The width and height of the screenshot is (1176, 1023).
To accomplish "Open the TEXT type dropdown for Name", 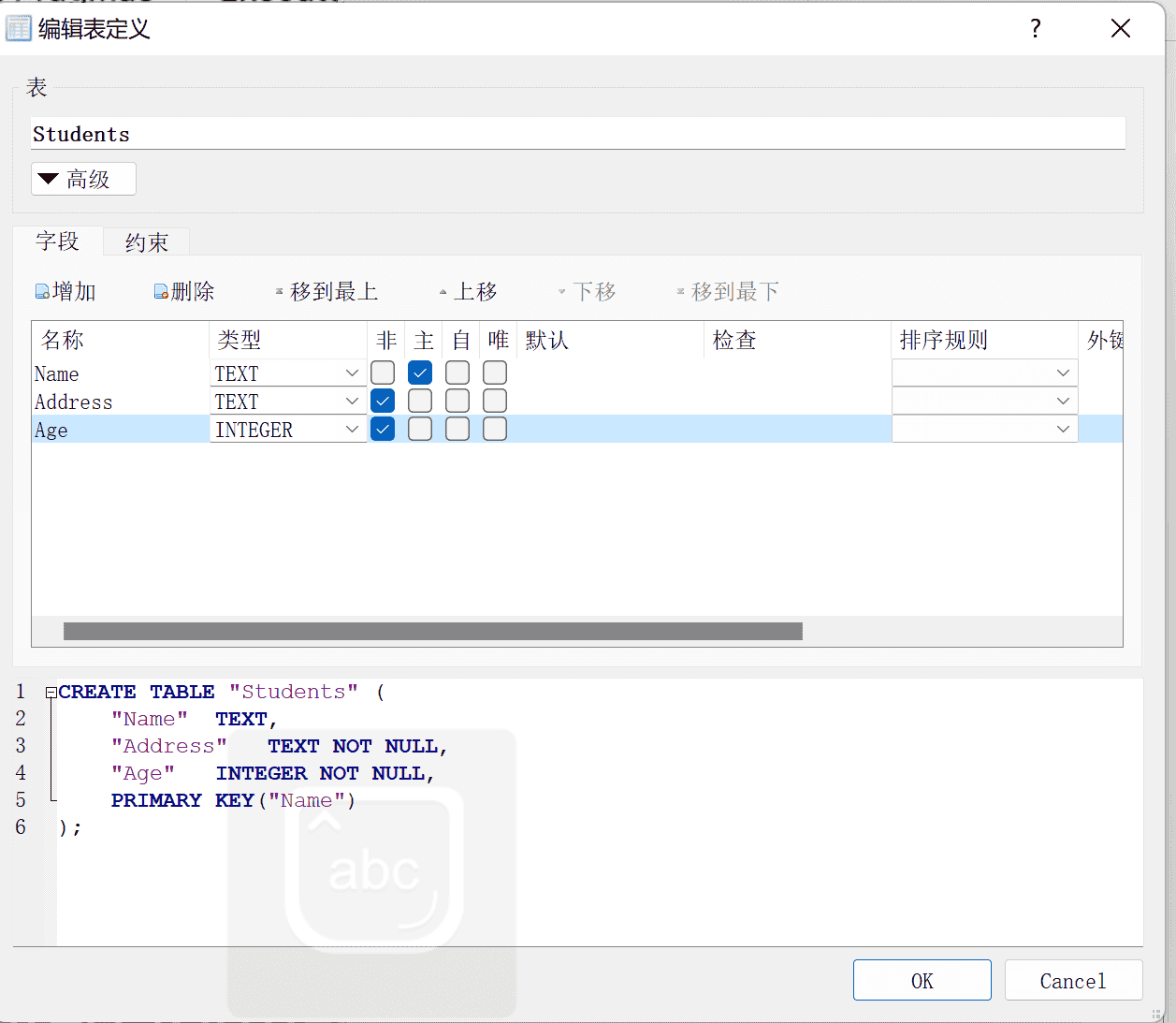I will [x=353, y=373].
